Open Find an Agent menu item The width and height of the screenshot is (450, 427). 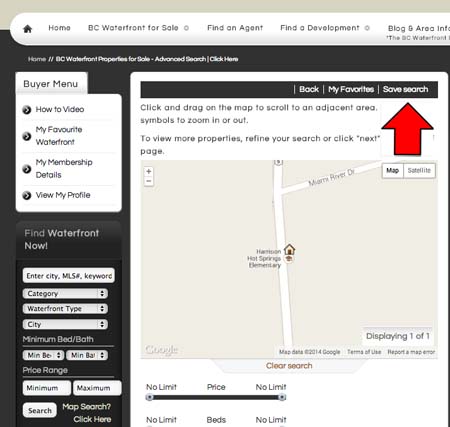pyautogui.click(x=235, y=28)
